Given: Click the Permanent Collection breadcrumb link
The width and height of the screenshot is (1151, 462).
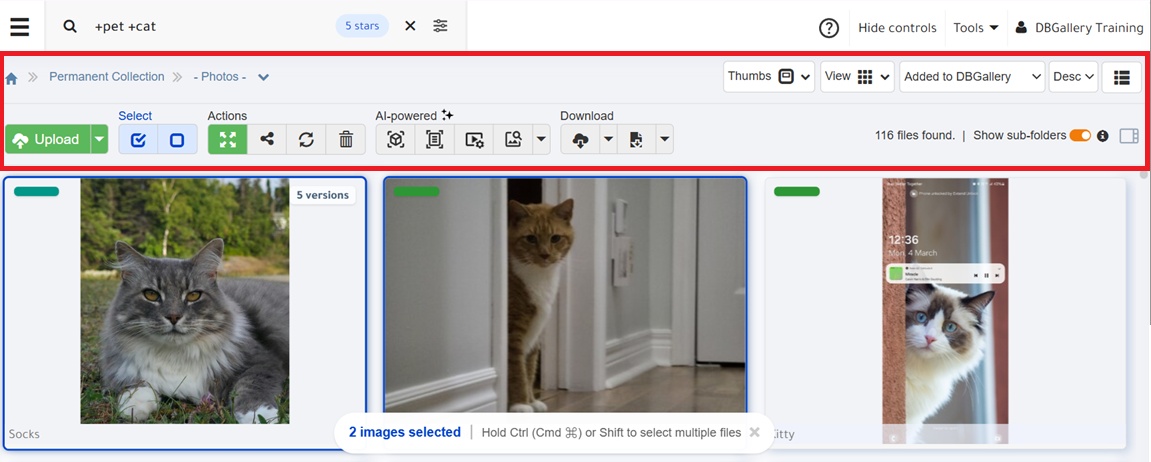Looking at the screenshot, I should (106, 77).
